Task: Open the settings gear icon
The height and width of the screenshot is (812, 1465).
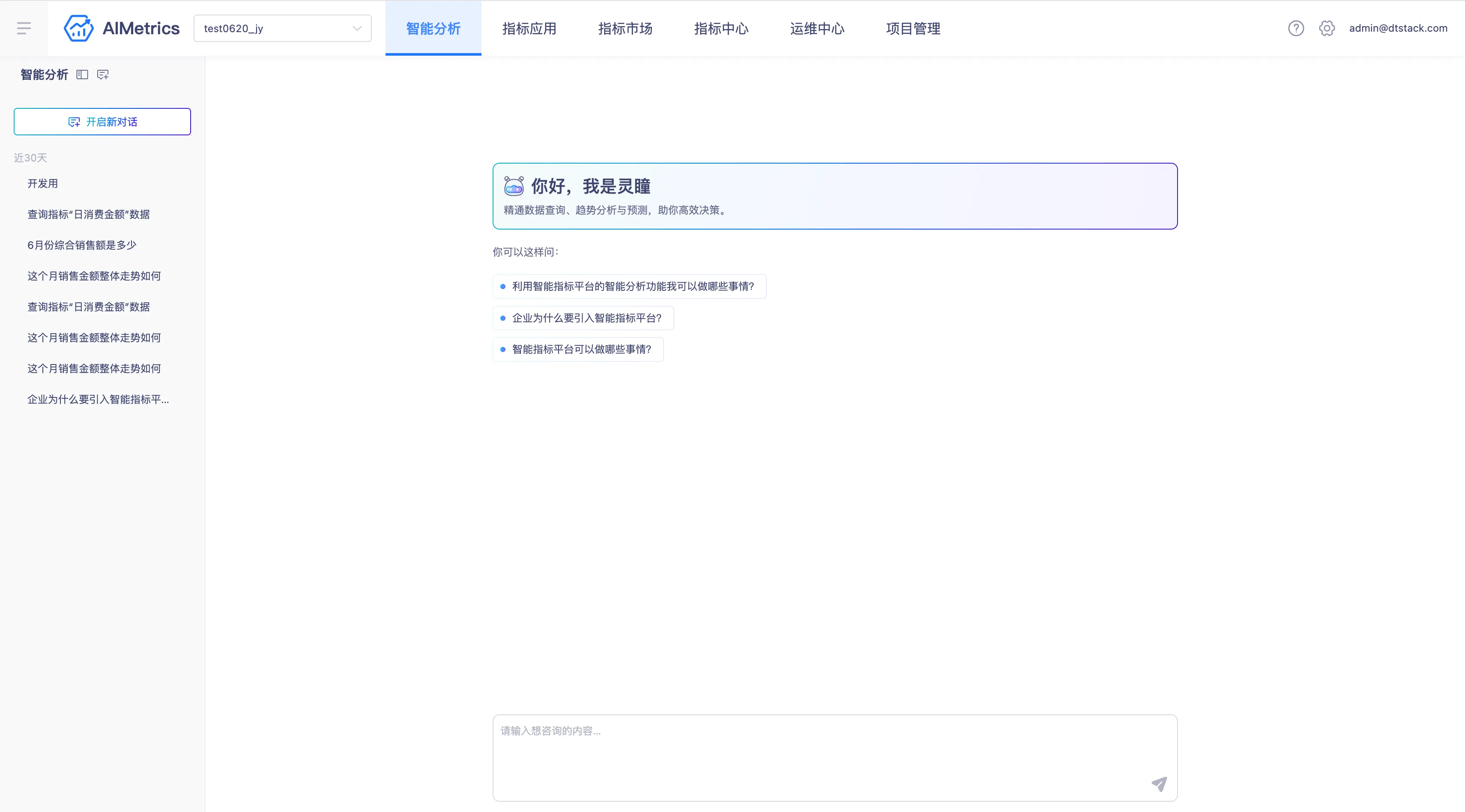Action: [1326, 28]
